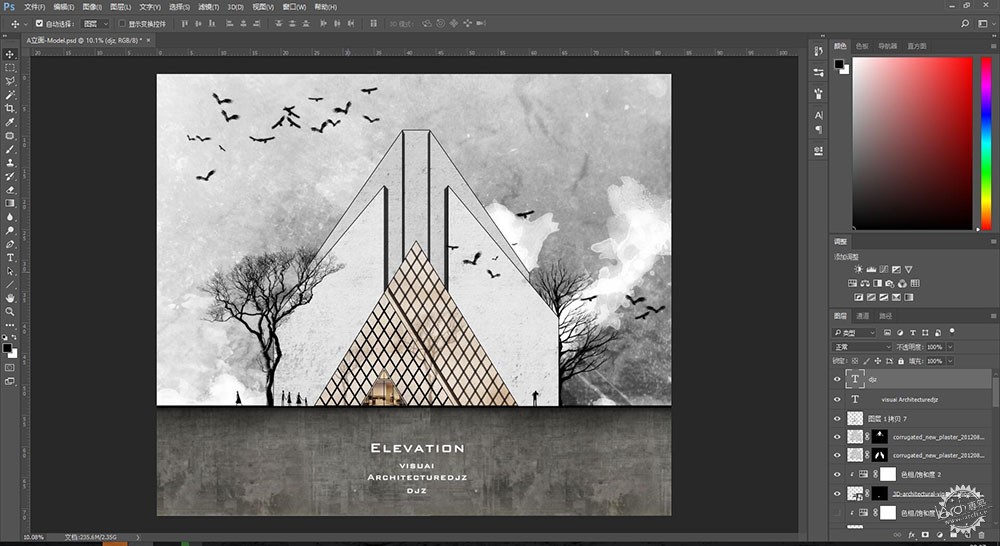Open the 文件(F) menu

point(34,7)
